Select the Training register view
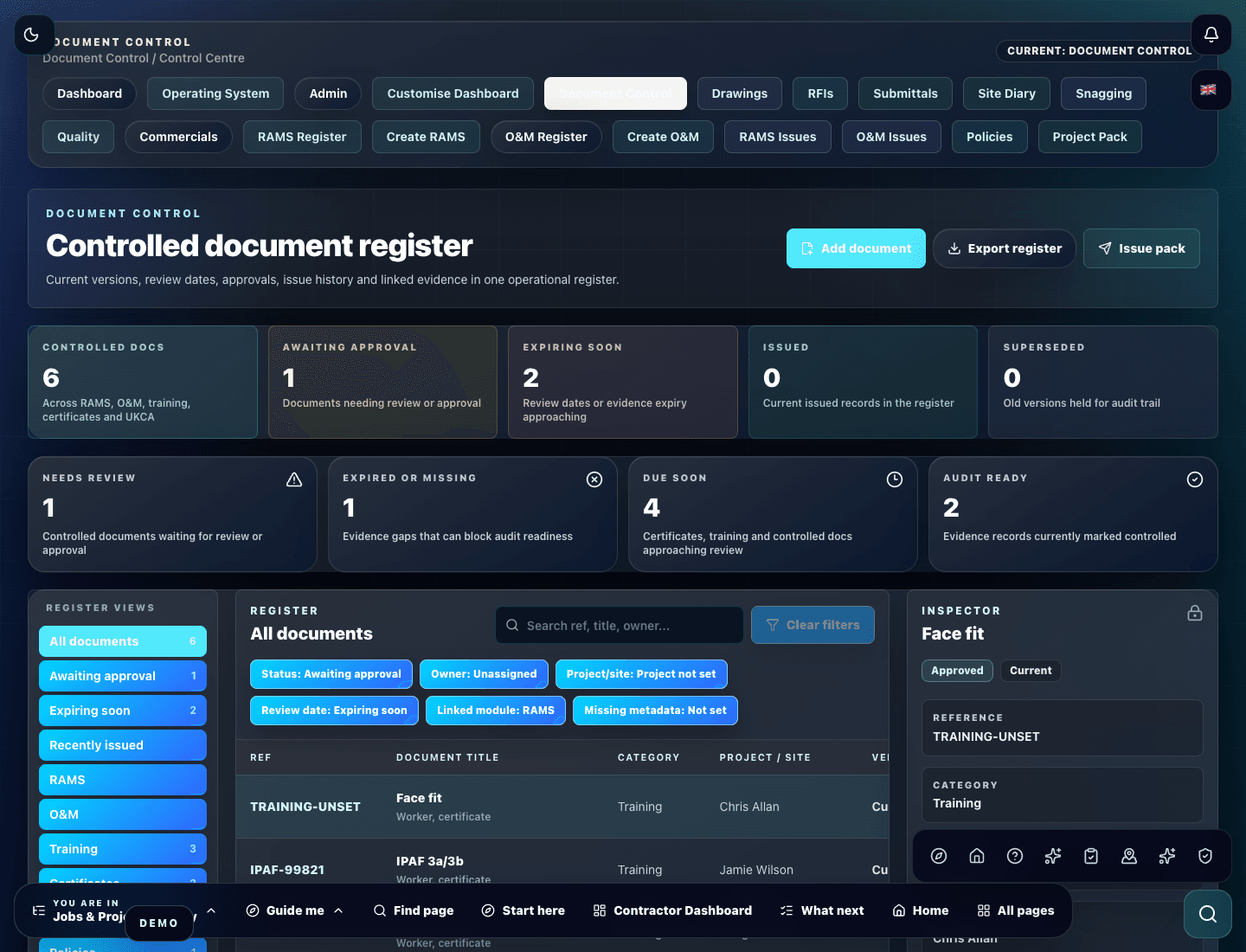The height and width of the screenshot is (952, 1246). point(123,849)
